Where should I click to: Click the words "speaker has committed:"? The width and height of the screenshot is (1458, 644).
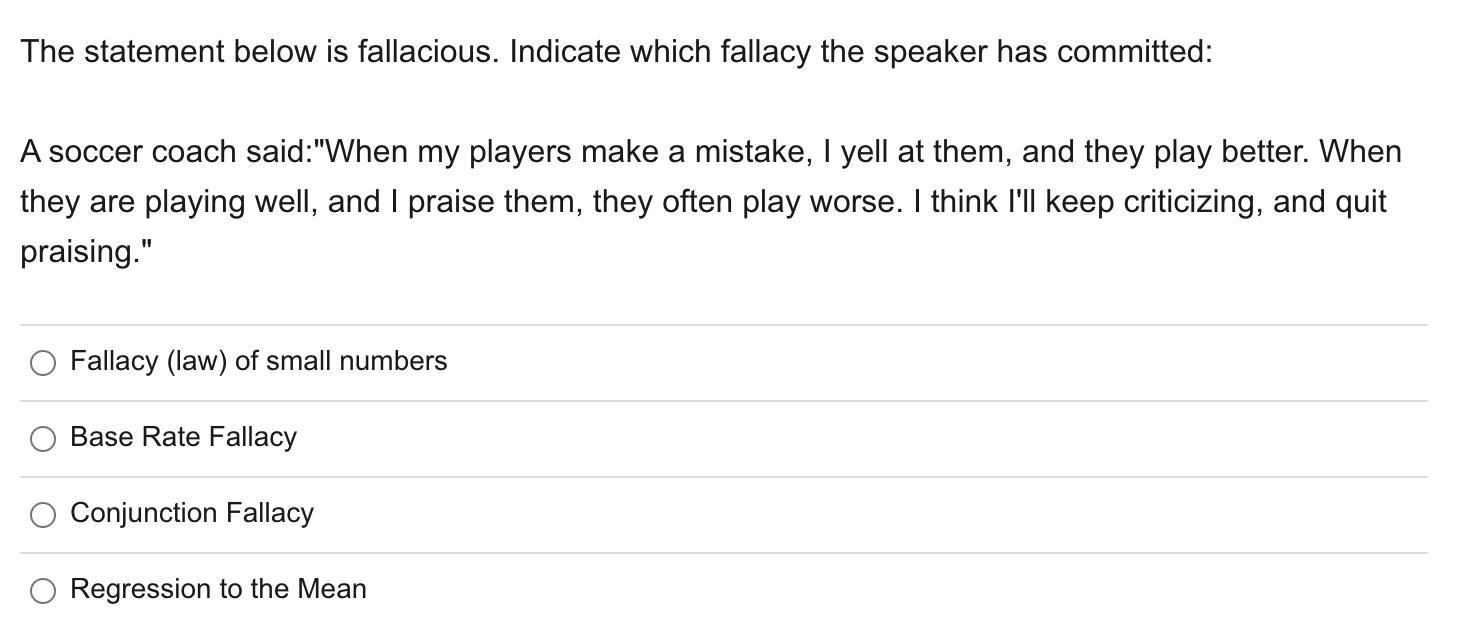[x=1043, y=51]
